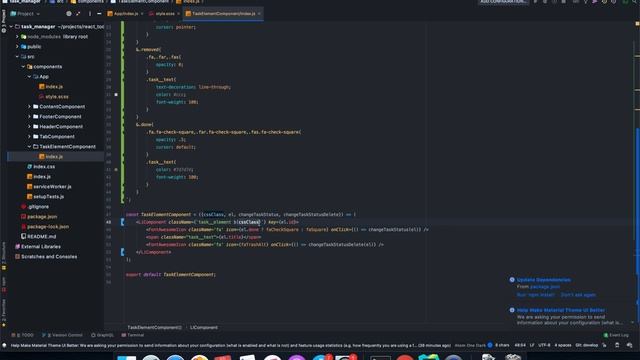Close the App/index.js tab

[x=142, y=13]
